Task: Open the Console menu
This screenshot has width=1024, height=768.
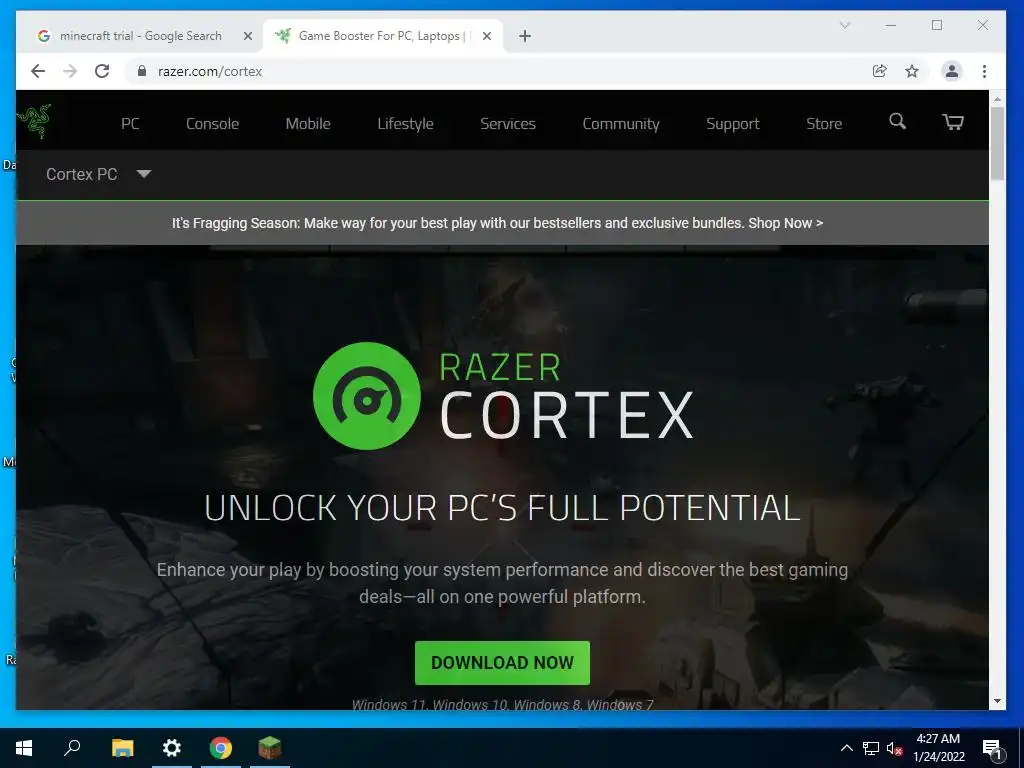Action: 212,123
